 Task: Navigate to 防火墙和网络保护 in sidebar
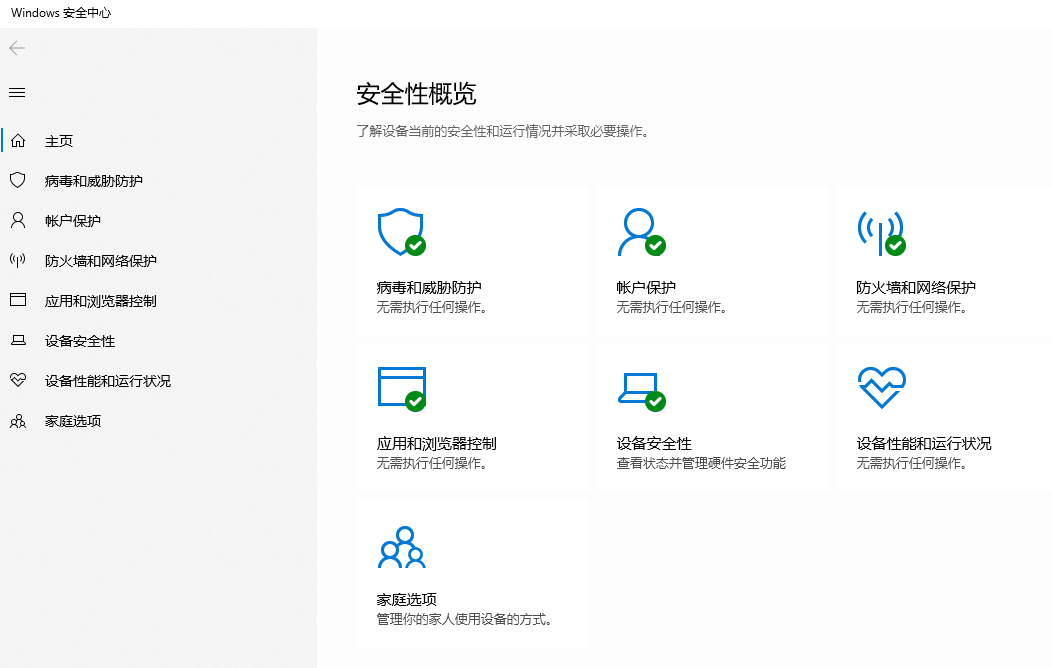101,261
